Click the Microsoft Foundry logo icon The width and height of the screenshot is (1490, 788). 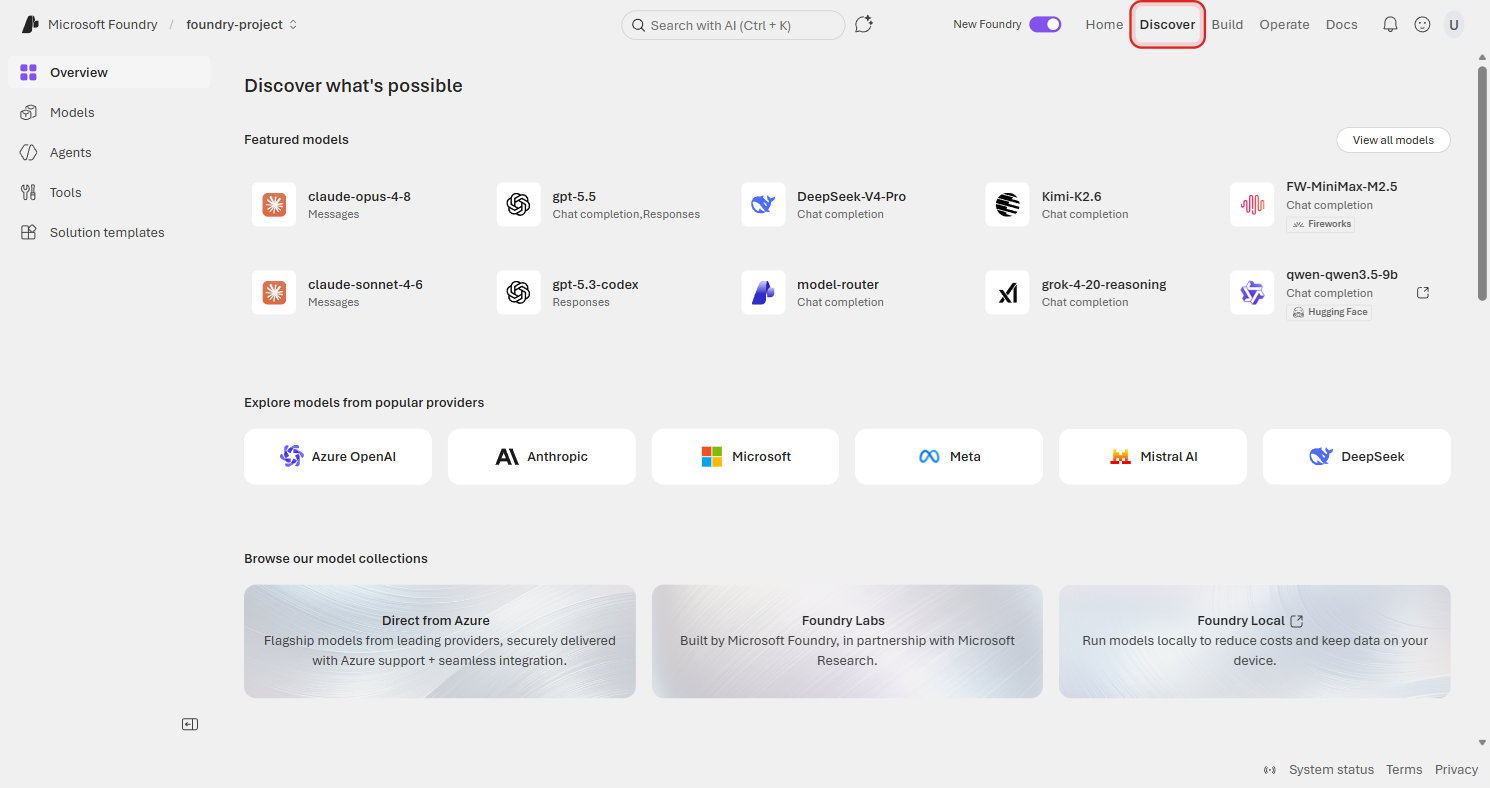(x=30, y=25)
